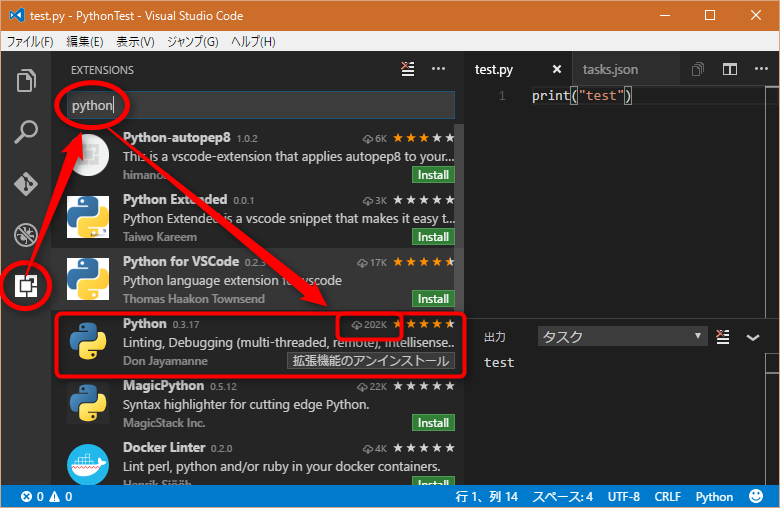Click star rating of MagicPython extension
780x508 pixels.
tap(424, 386)
